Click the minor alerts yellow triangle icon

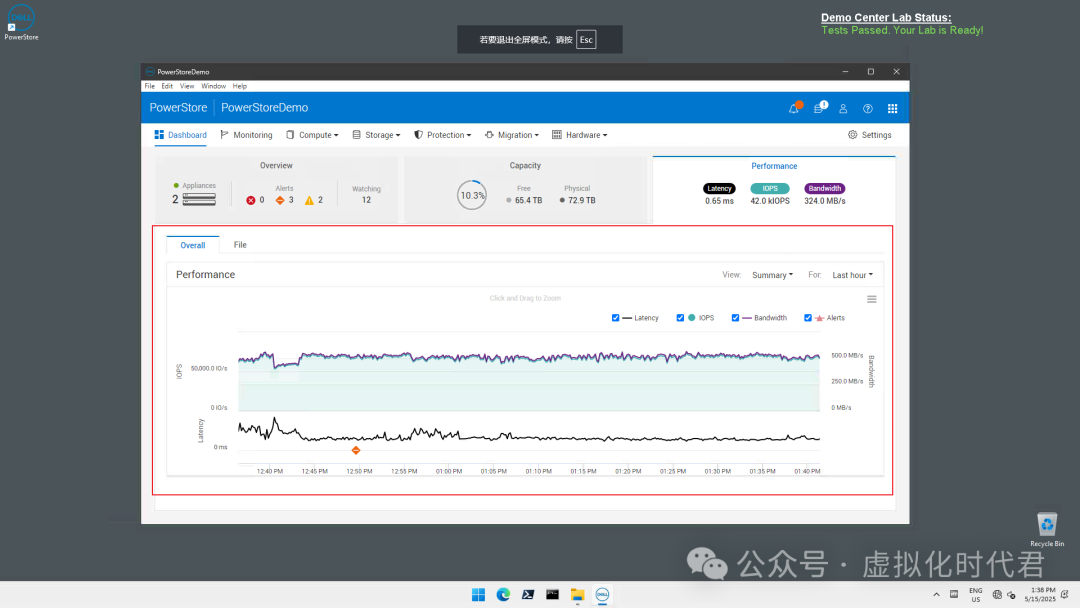pyautogui.click(x=309, y=200)
